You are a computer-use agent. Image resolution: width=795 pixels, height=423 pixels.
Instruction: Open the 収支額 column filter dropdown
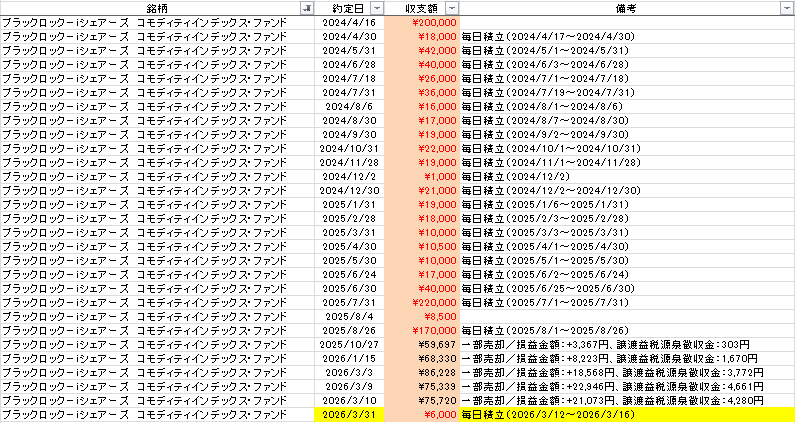(452, 8)
